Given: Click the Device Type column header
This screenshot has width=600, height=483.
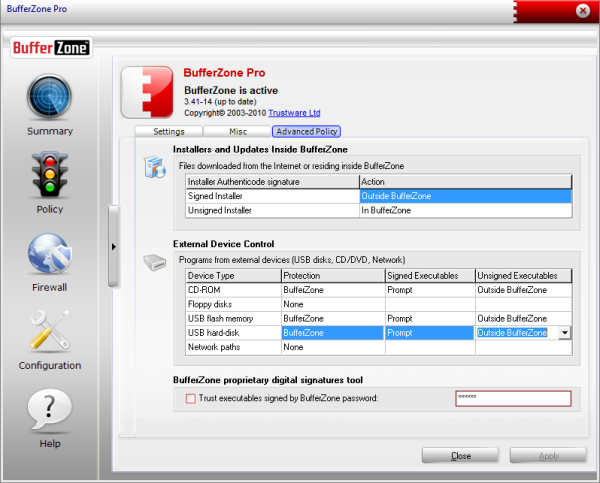Looking at the screenshot, I should click(233, 276).
